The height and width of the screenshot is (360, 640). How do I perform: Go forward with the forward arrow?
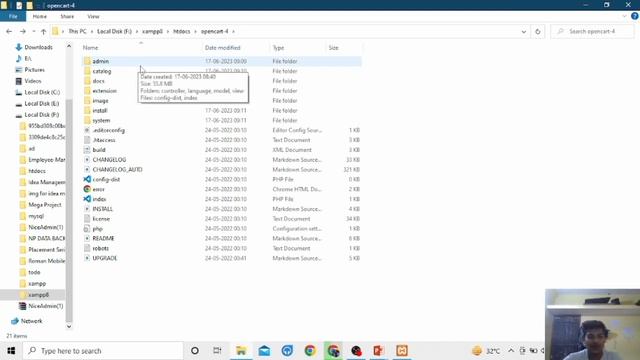pyautogui.click(x=23, y=31)
